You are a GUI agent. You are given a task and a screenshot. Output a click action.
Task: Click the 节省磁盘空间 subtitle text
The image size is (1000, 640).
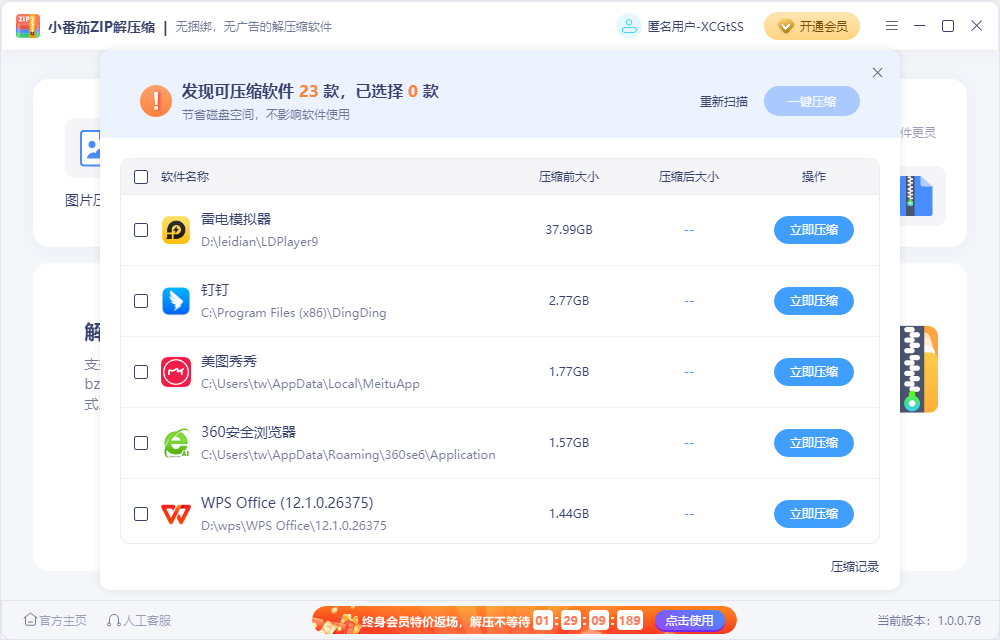click(x=266, y=115)
